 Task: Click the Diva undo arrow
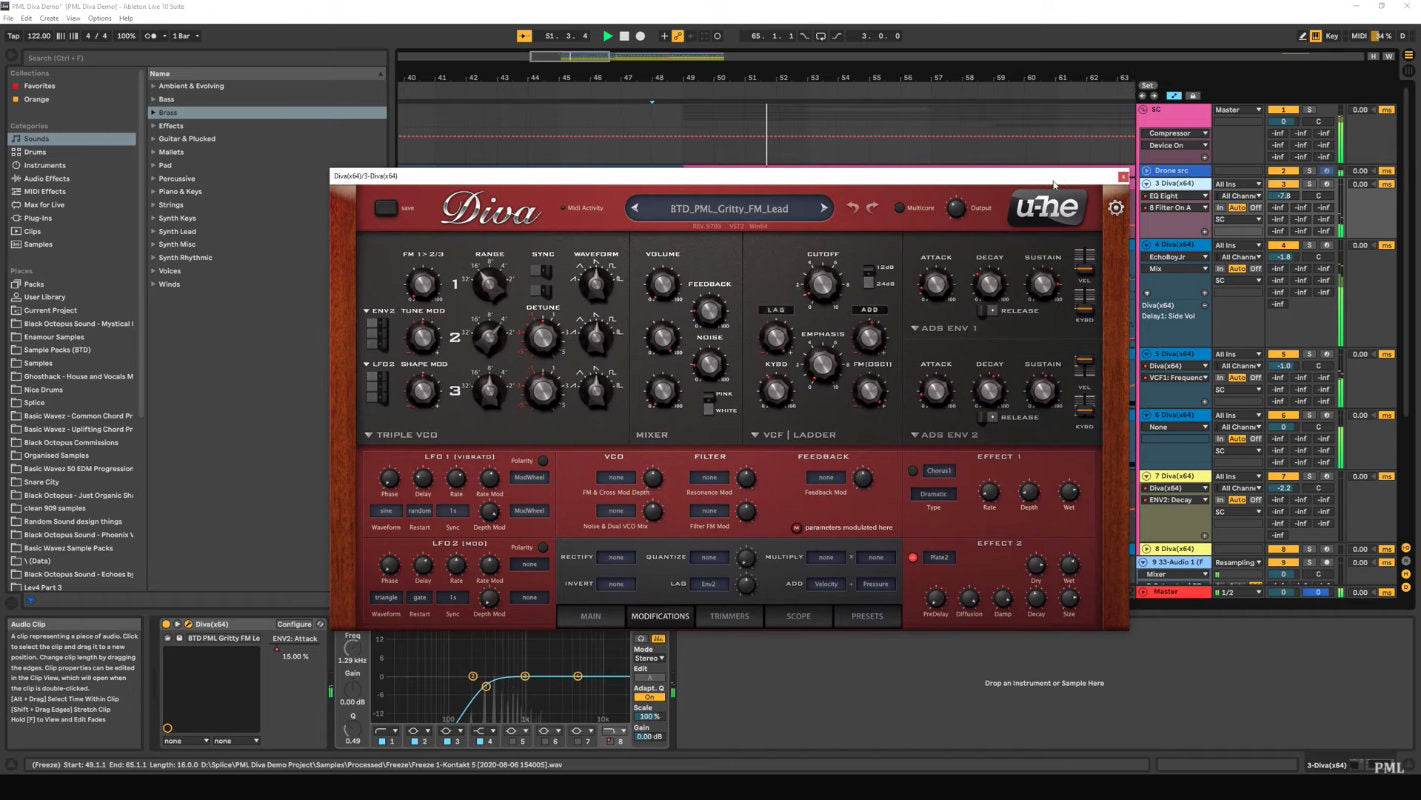coord(852,208)
